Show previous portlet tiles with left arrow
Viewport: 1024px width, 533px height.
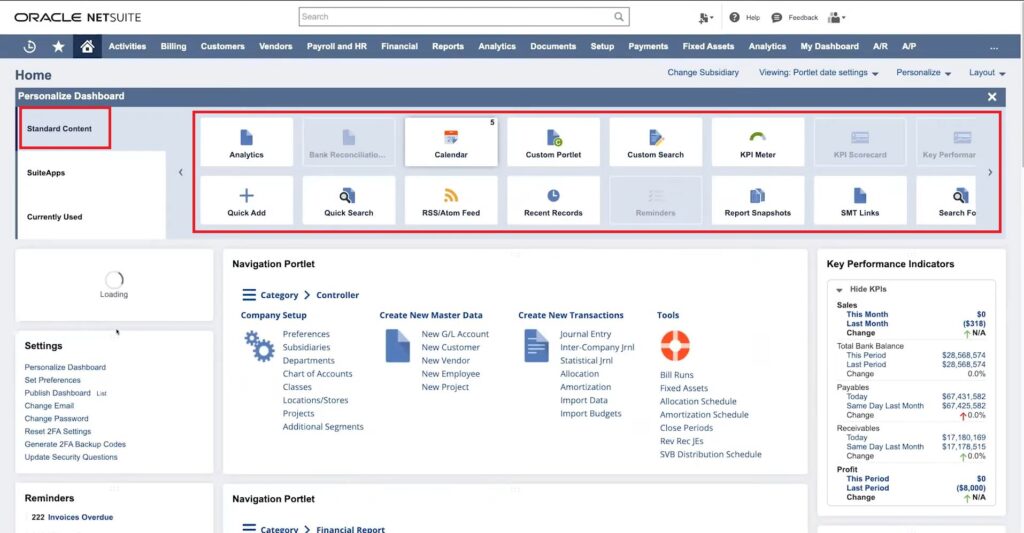181,172
